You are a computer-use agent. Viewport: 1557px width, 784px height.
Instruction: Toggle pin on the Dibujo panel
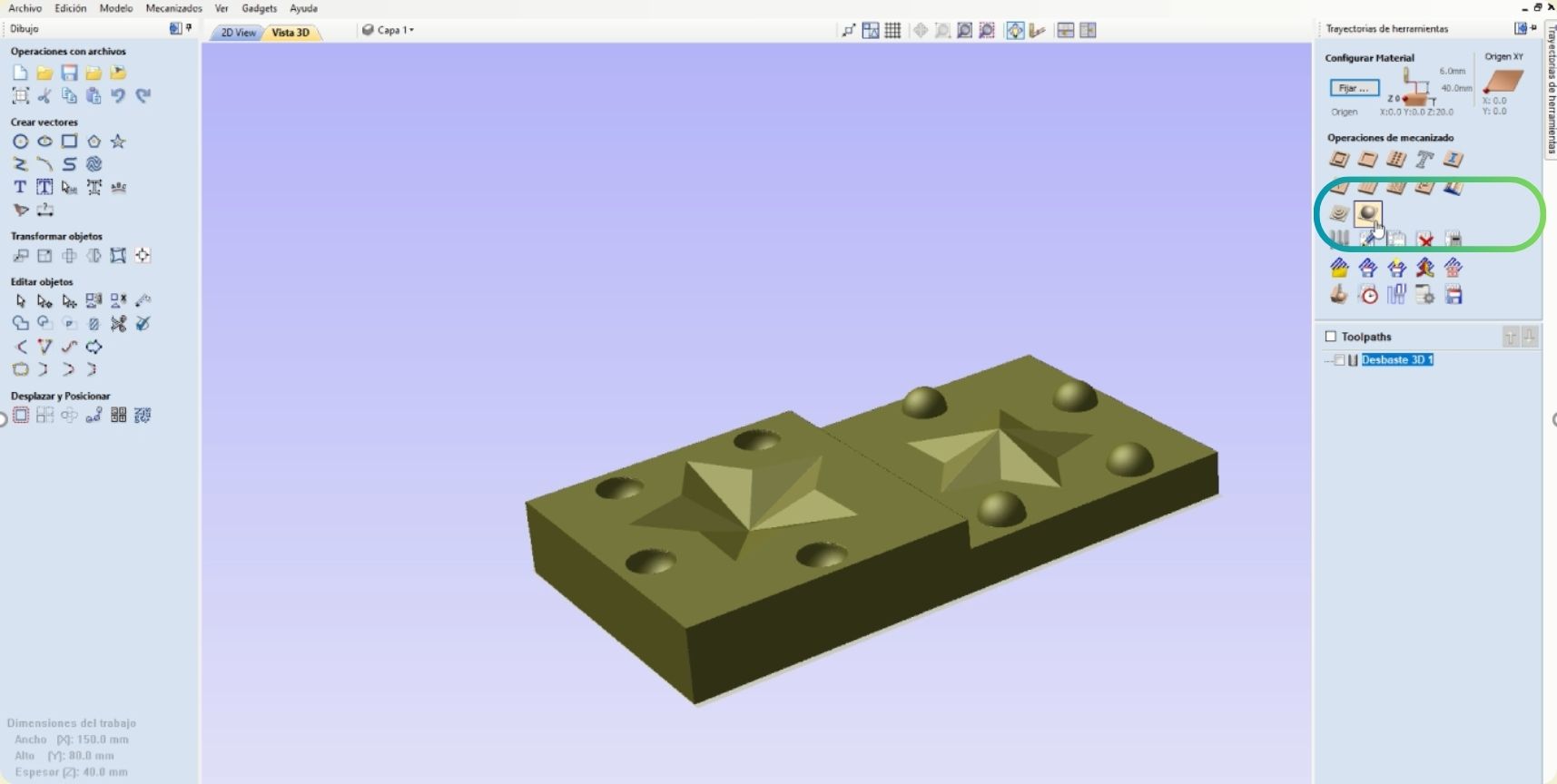(x=189, y=28)
